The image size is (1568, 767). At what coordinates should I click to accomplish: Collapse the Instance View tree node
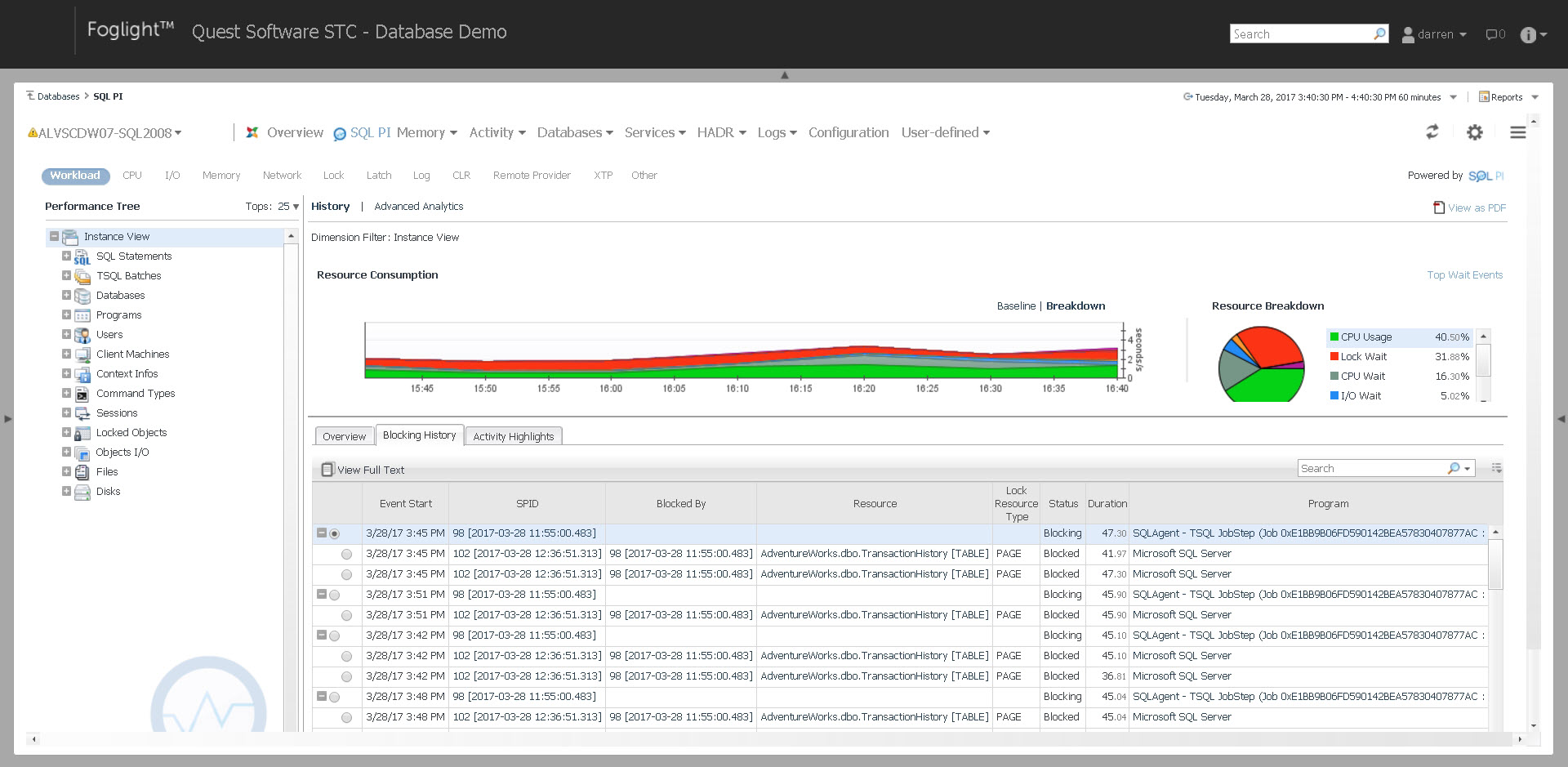52,236
